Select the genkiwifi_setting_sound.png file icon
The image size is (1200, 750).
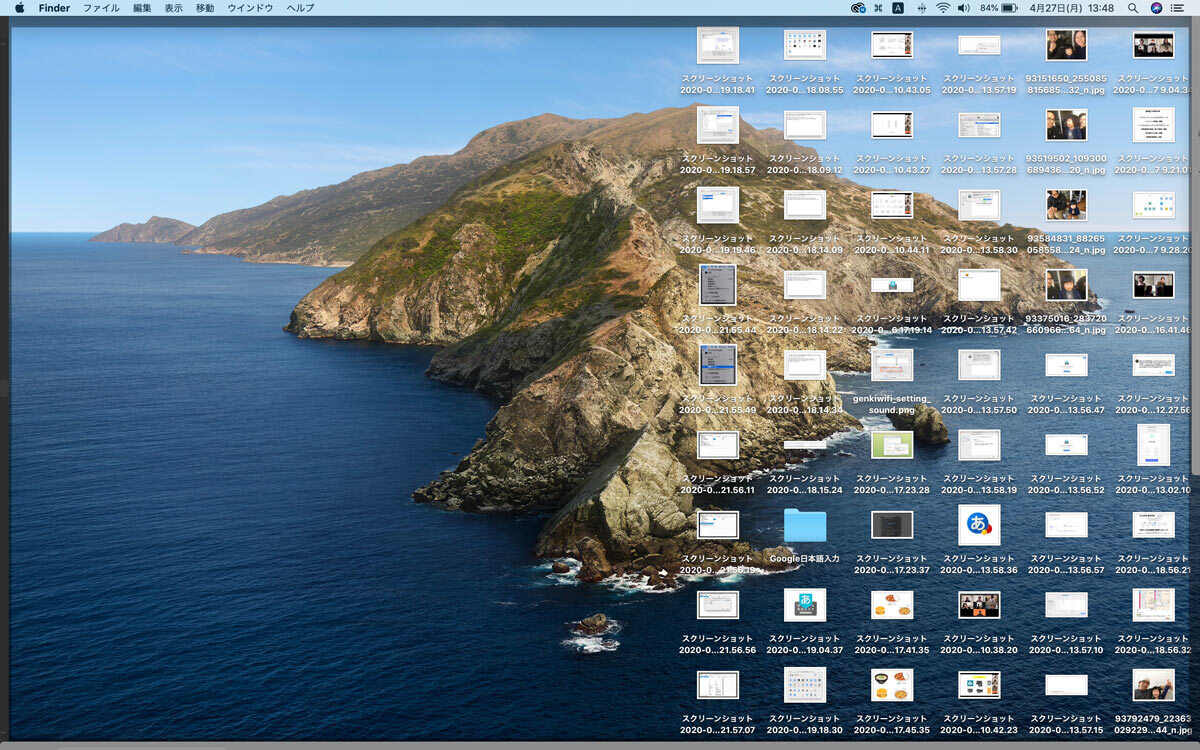[x=892, y=365]
